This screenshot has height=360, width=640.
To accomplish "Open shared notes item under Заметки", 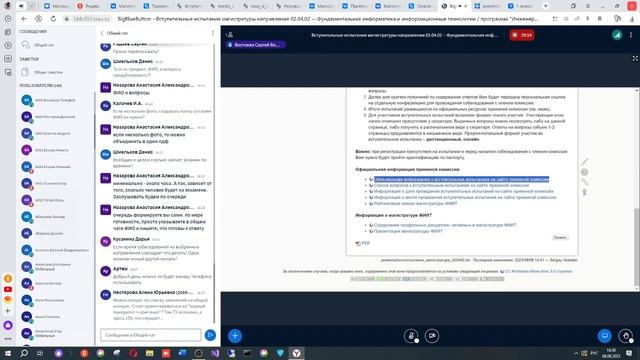I will tap(42, 72).
